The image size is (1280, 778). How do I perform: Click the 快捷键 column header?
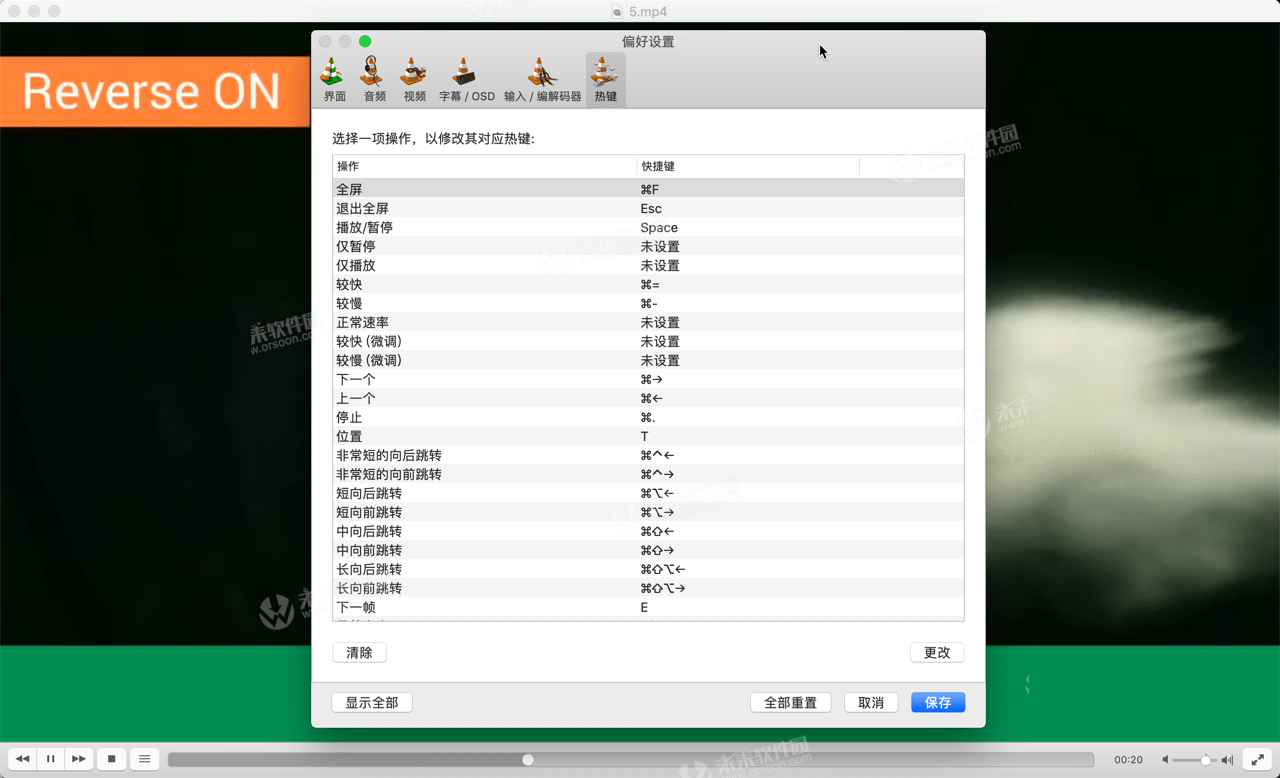(x=748, y=166)
